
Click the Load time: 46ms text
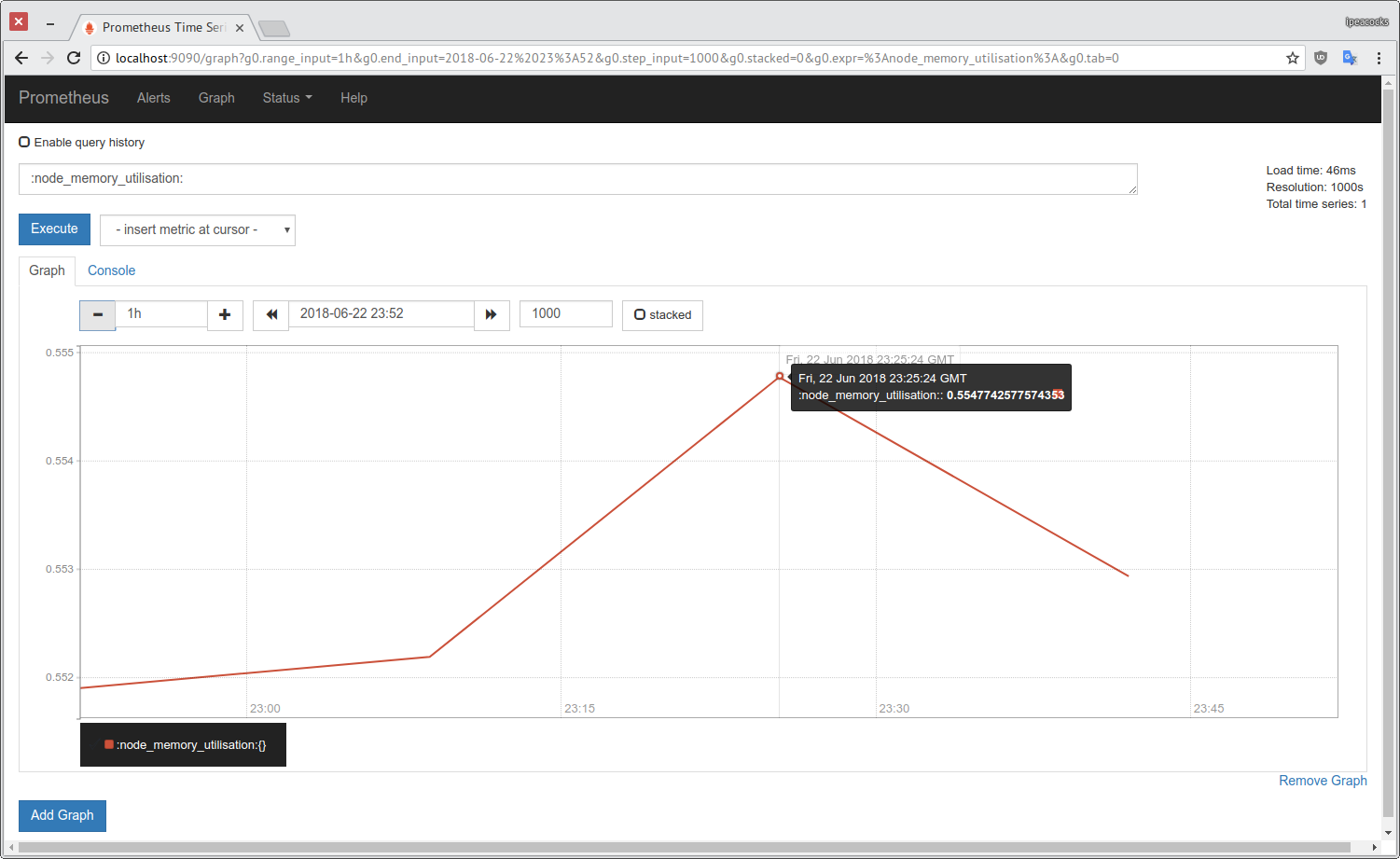click(x=1310, y=171)
